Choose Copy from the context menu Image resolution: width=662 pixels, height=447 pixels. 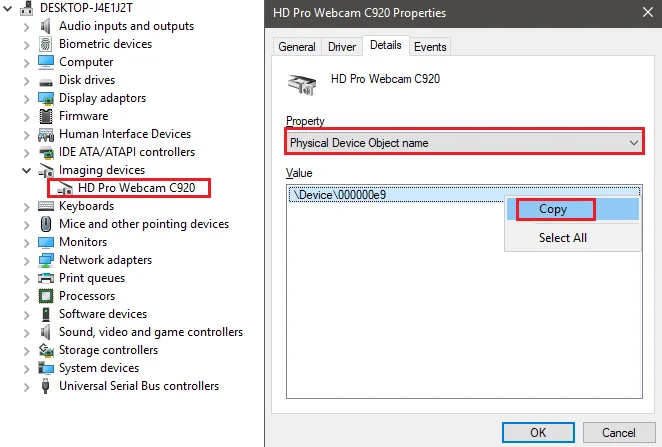pyautogui.click(x=573, y=209)
